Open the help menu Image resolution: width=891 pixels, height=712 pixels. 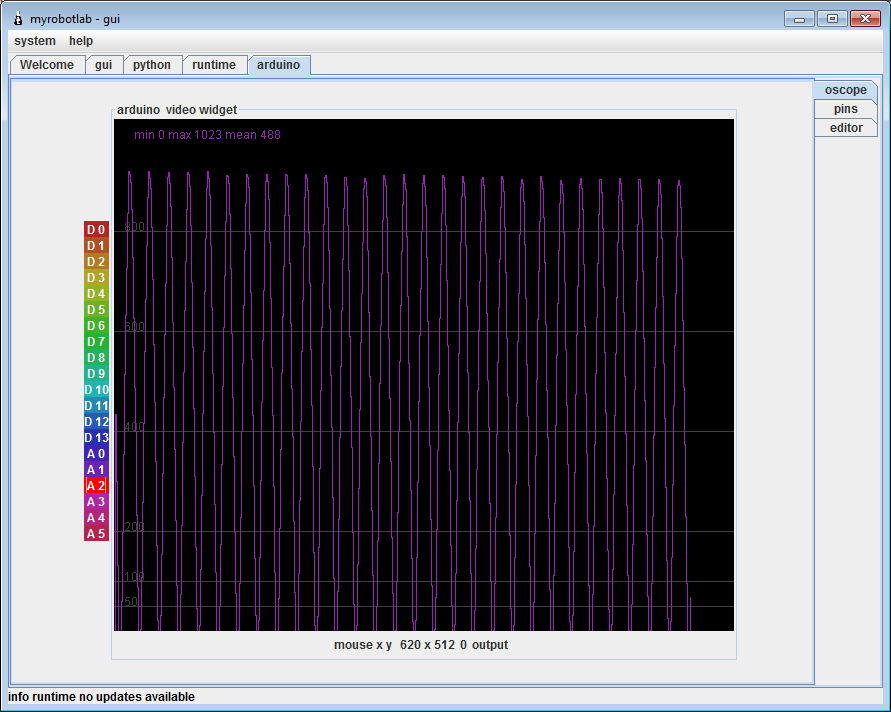tap(81, 41)
